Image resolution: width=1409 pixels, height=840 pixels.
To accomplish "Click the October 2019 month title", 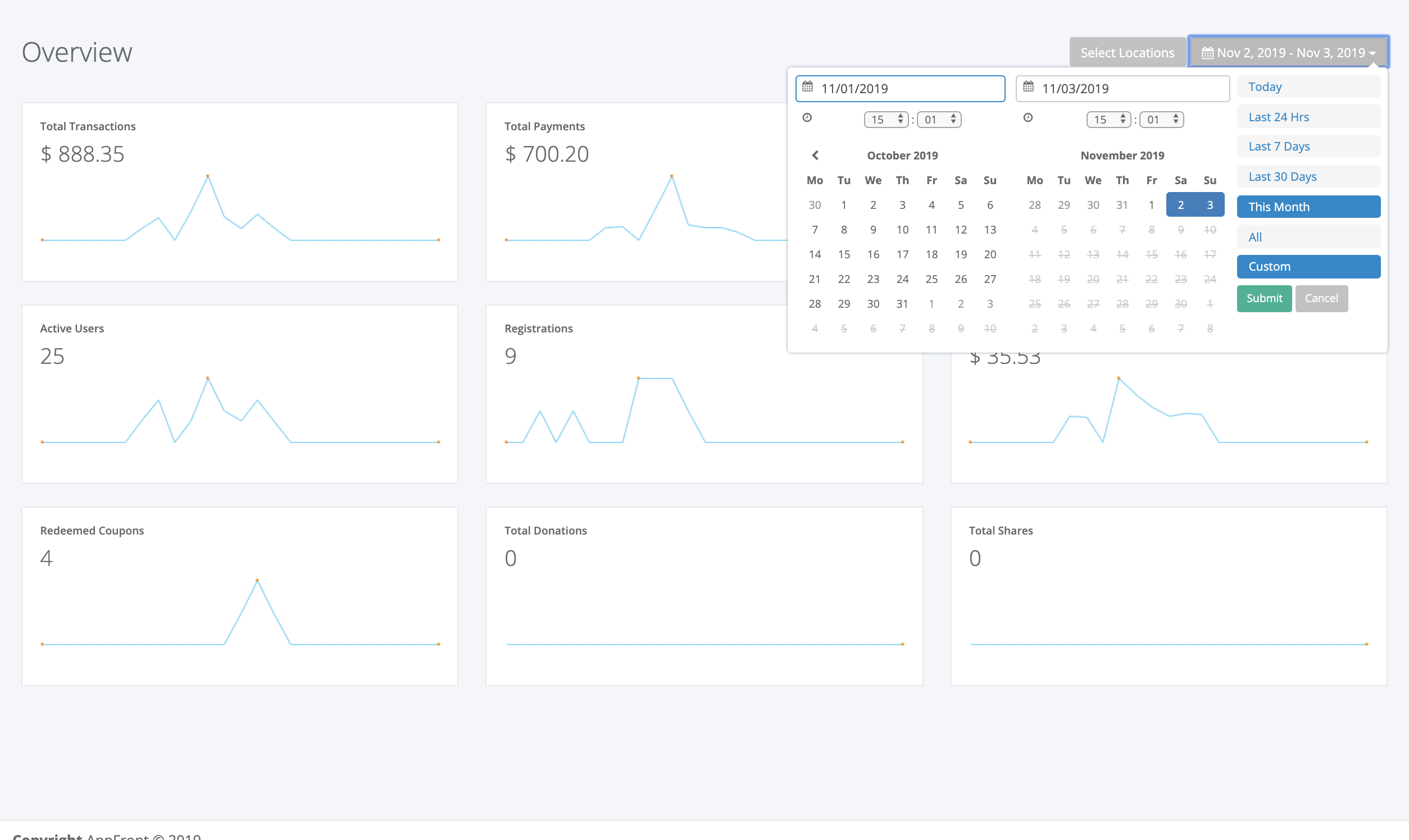I will tap(902, 155).
